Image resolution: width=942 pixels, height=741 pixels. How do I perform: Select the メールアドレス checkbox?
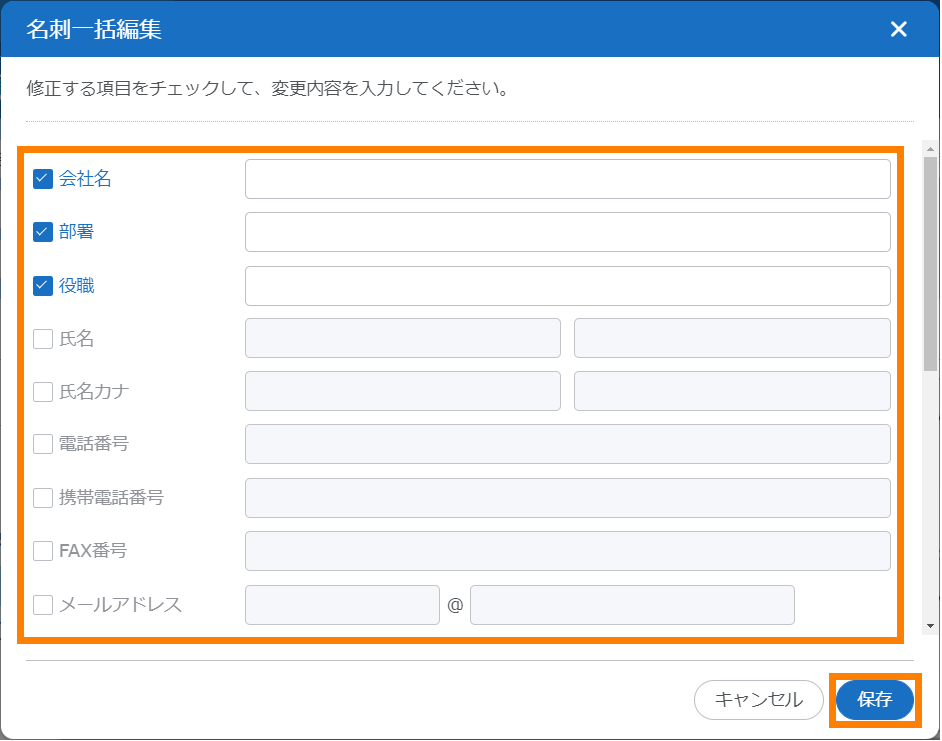pos(43,605)
